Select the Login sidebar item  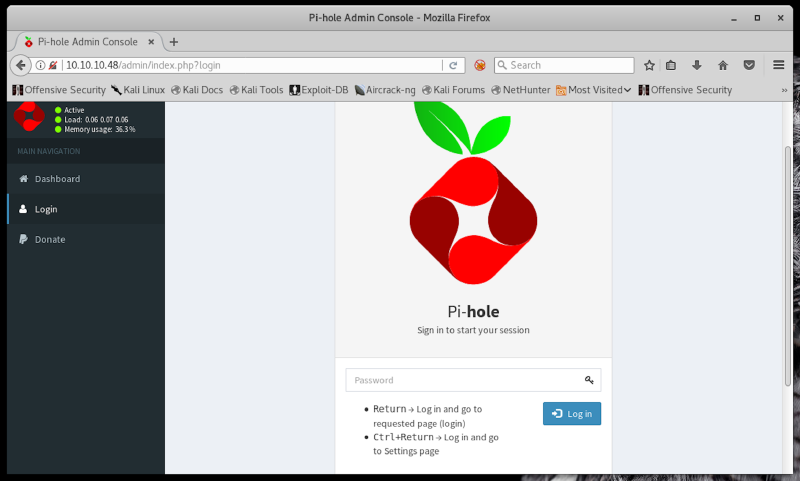coord(46,210)
